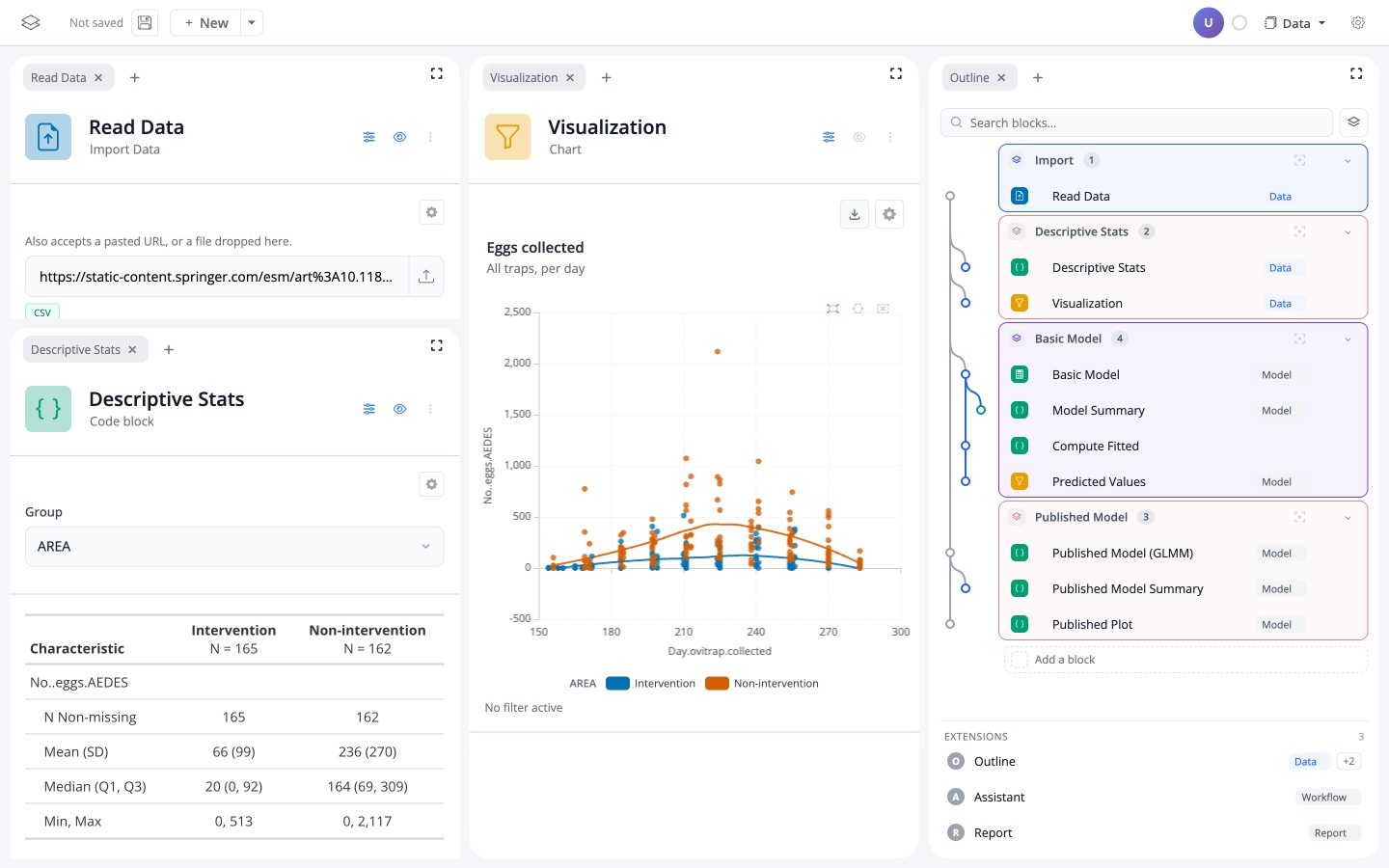Maximize the Read Data panel
The width and height of the screenshot is (1389, 868).
coord(437,73)
